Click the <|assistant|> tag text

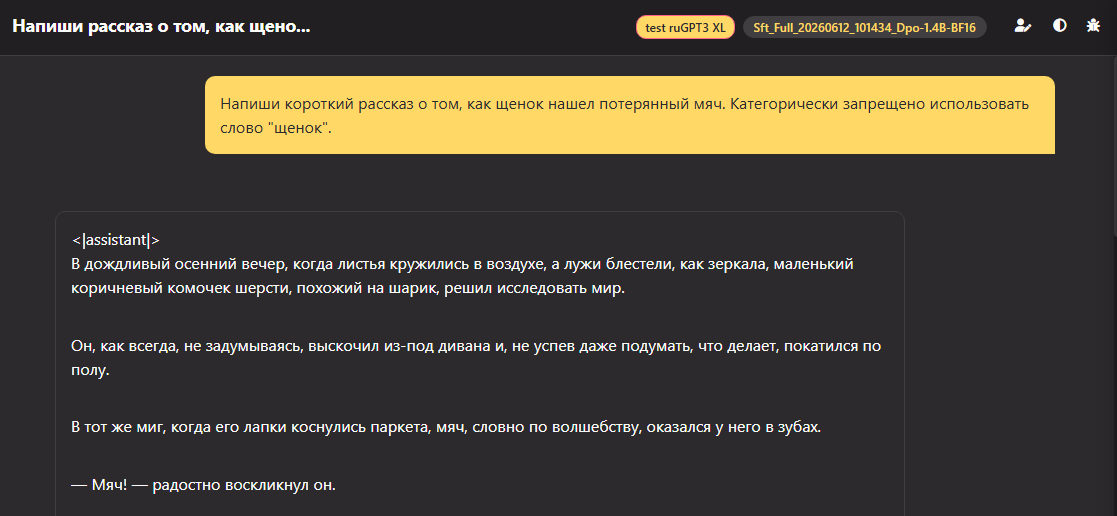click(x=115, y=240)
